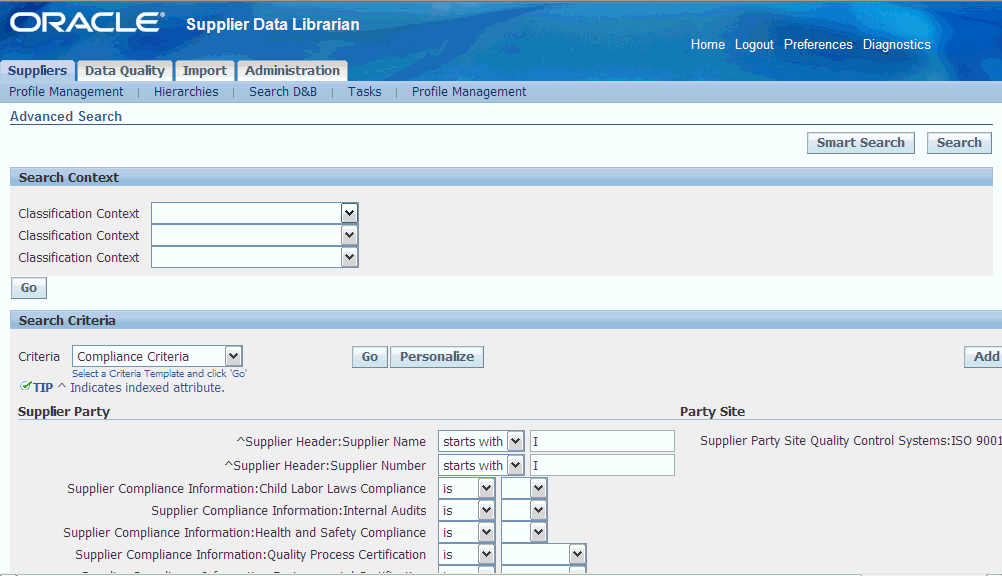The height and width of the screenshot is (576, 1002).
Task: Open the Import tab
Action: pyautogui.click(x=204, y=70)
